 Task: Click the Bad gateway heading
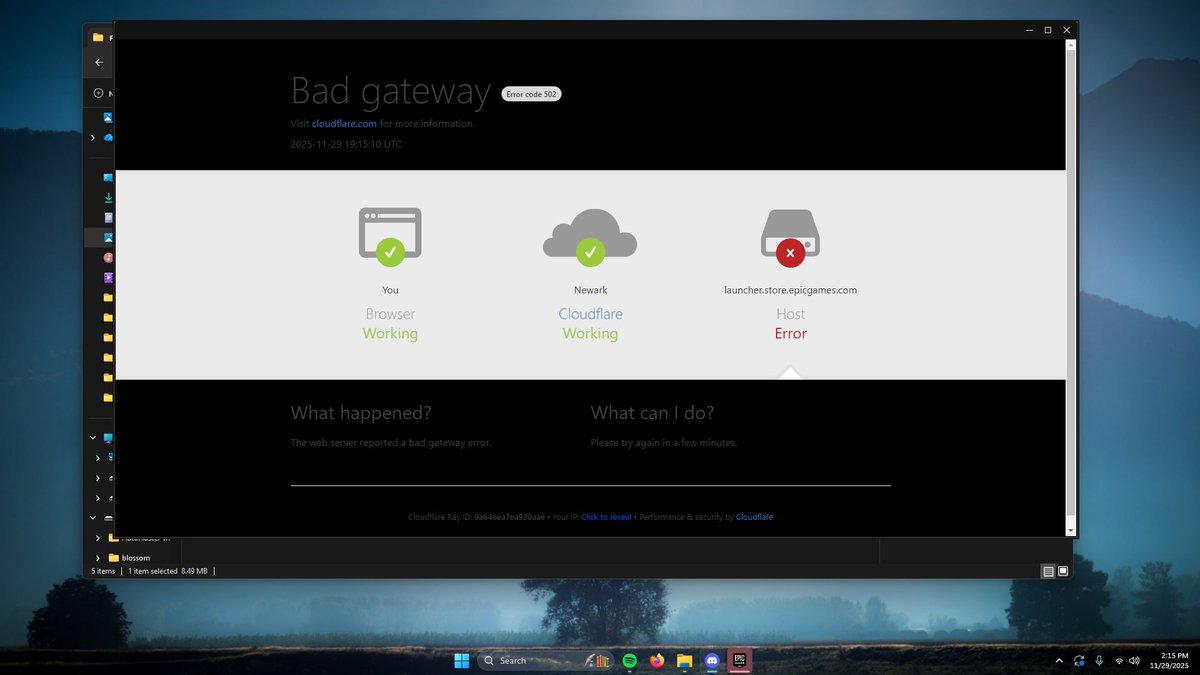(391, 91)
